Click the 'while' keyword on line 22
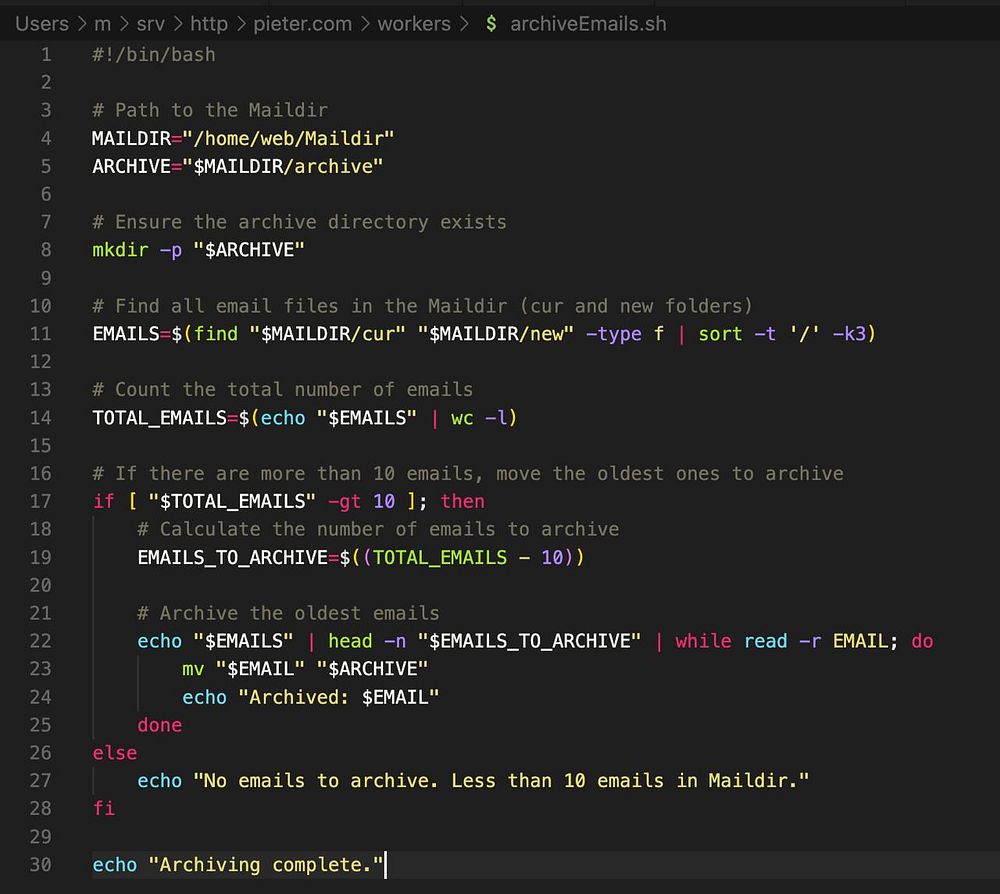Image resolution: width=1000 pixels, height=894 pixels. [x=703, y=641]
